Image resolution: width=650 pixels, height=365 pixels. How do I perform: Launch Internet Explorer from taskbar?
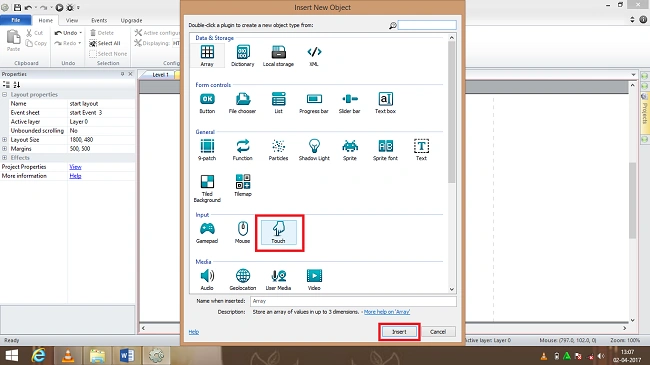coord(39,356)
